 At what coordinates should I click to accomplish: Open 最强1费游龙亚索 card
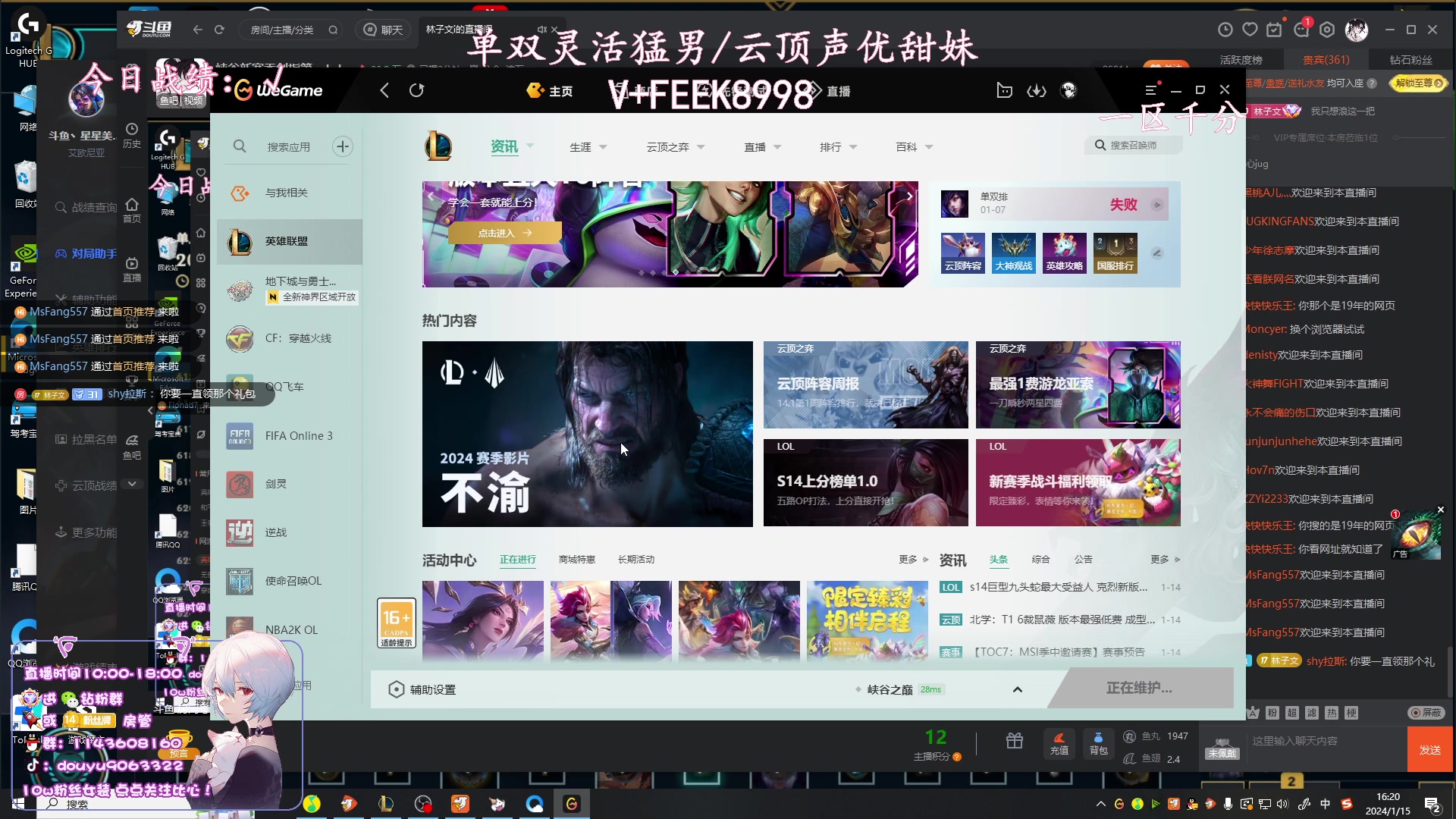click(x=1078, y=384)
